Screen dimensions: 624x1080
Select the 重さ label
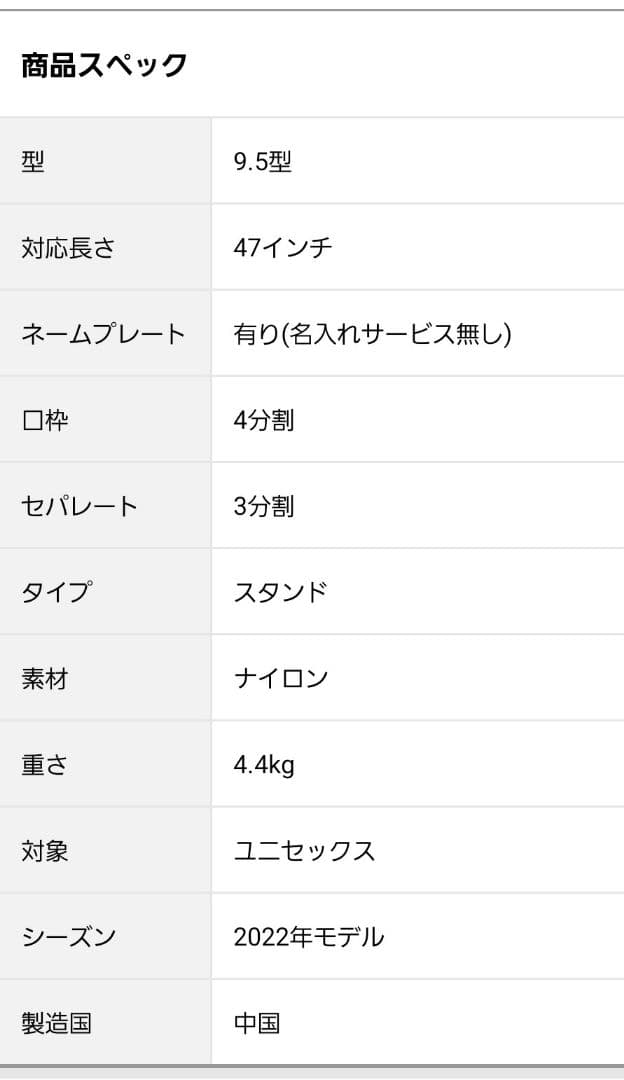tap(45, 766)
